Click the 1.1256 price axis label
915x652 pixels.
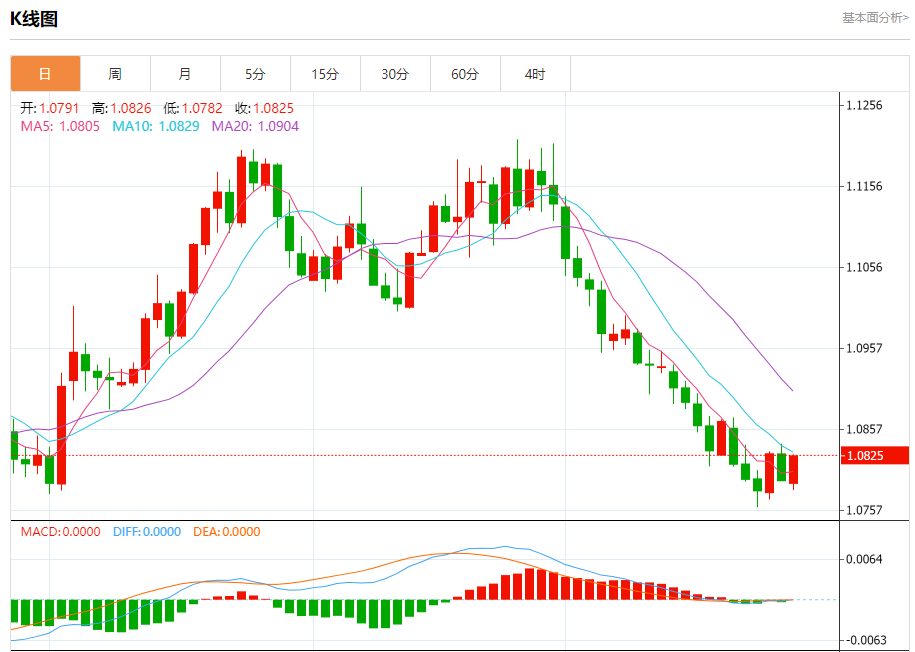(x=864, y=105)
